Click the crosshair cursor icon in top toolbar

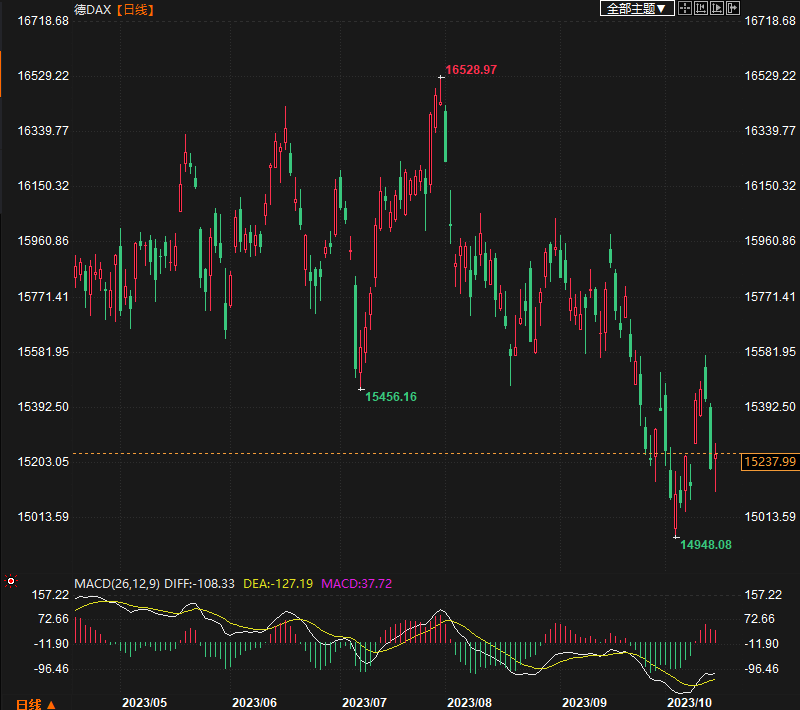coord(685,8)
